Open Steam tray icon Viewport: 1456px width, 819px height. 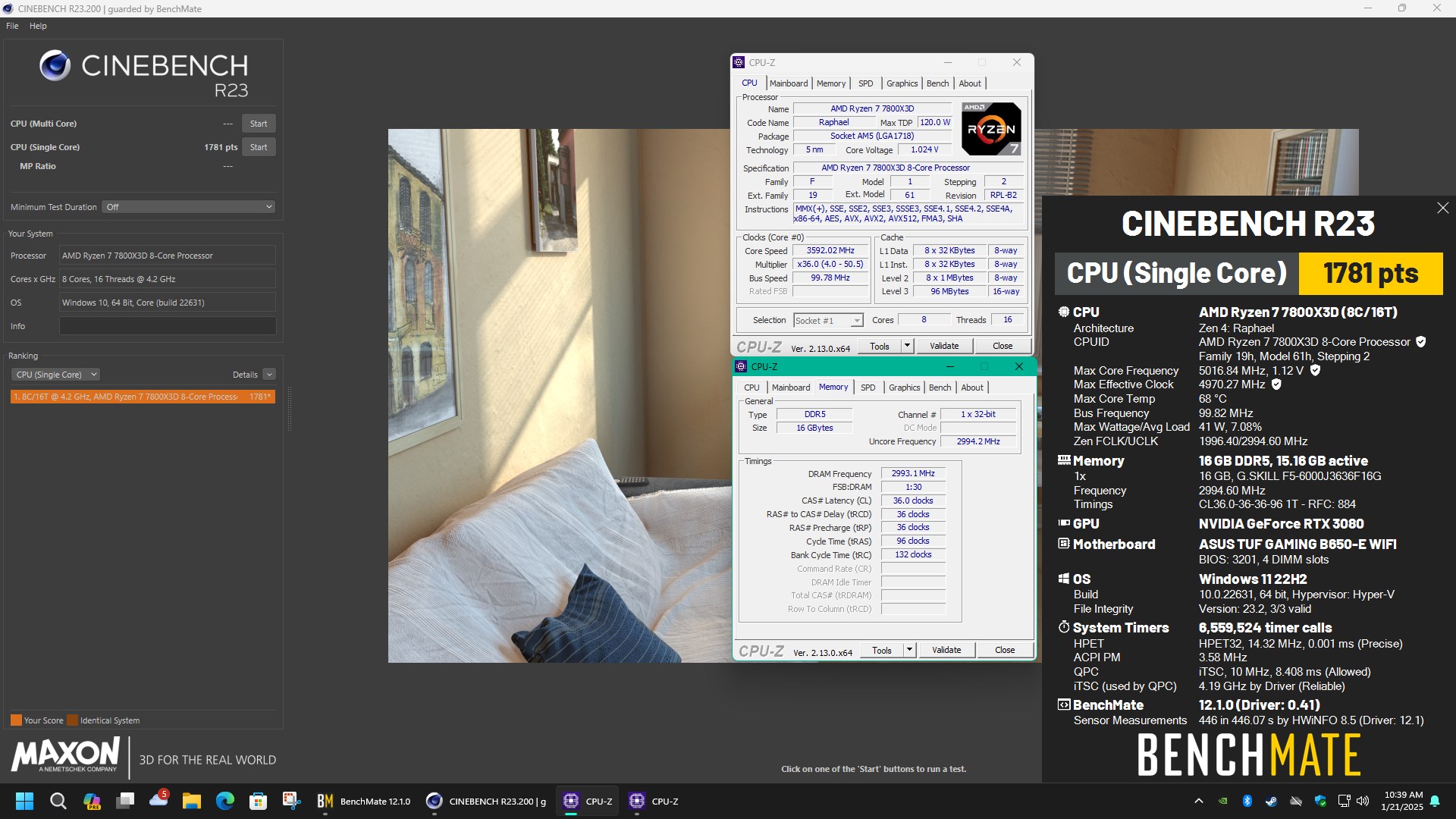pos(1271,801)
